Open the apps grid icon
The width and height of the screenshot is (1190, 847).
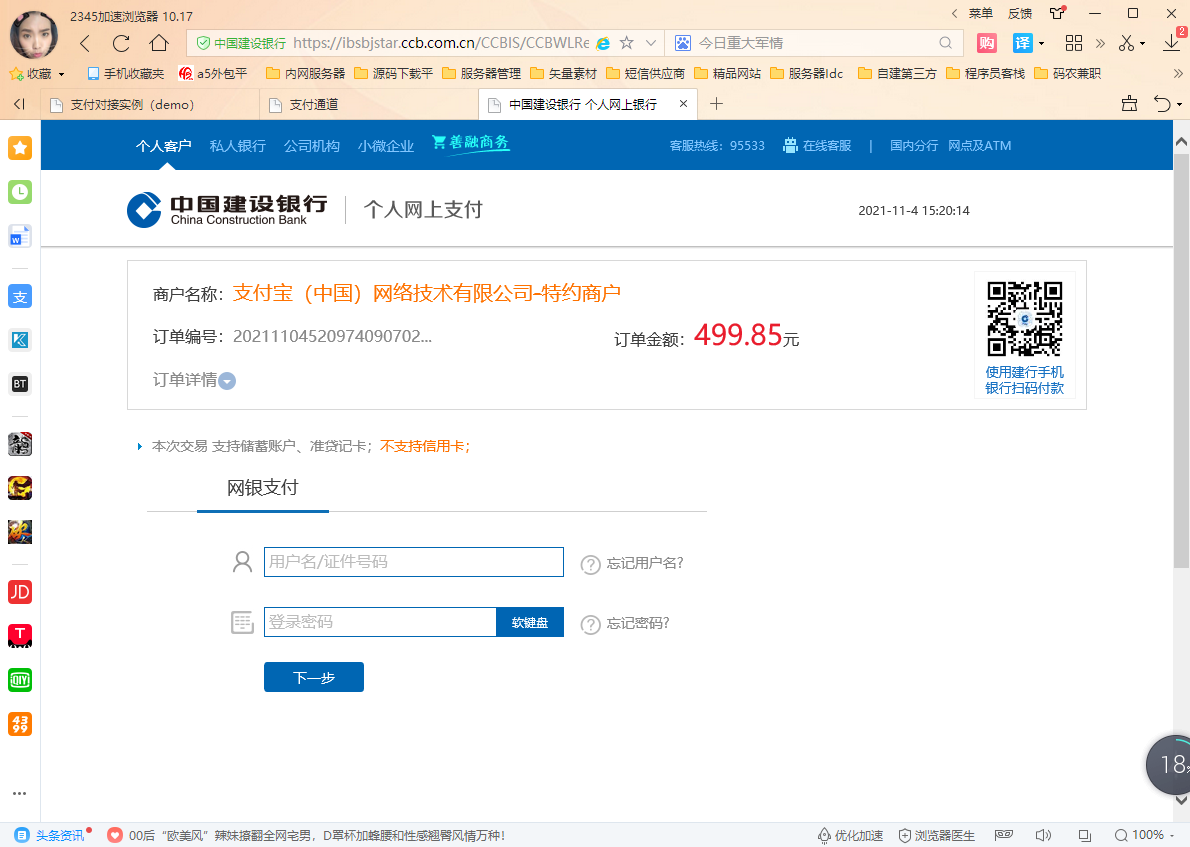pyautogui.click(x=1074, y=43)
